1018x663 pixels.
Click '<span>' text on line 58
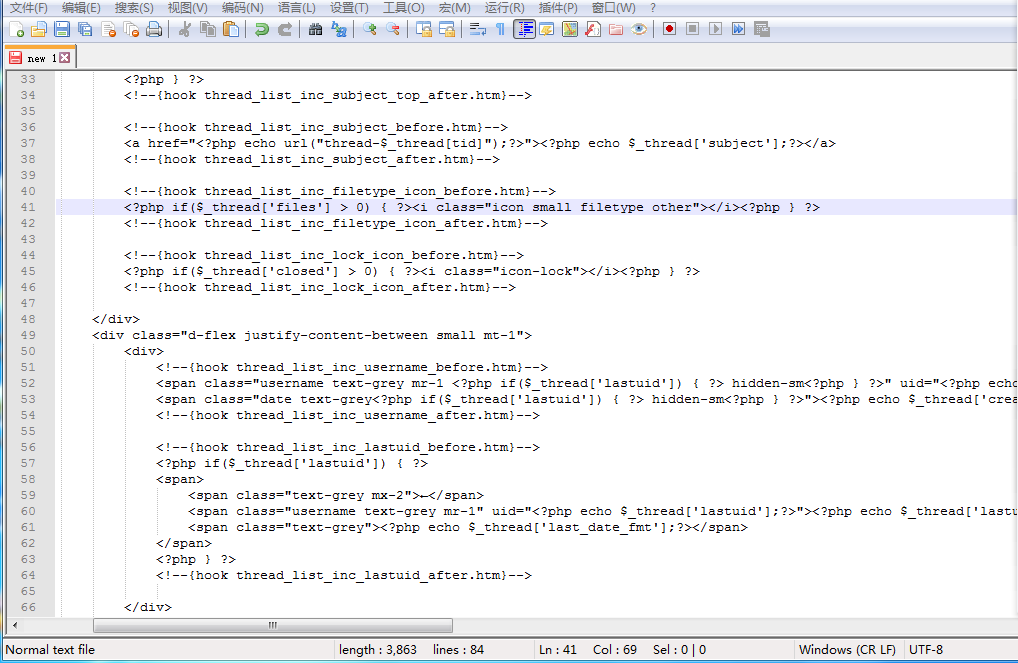(180, 479)
